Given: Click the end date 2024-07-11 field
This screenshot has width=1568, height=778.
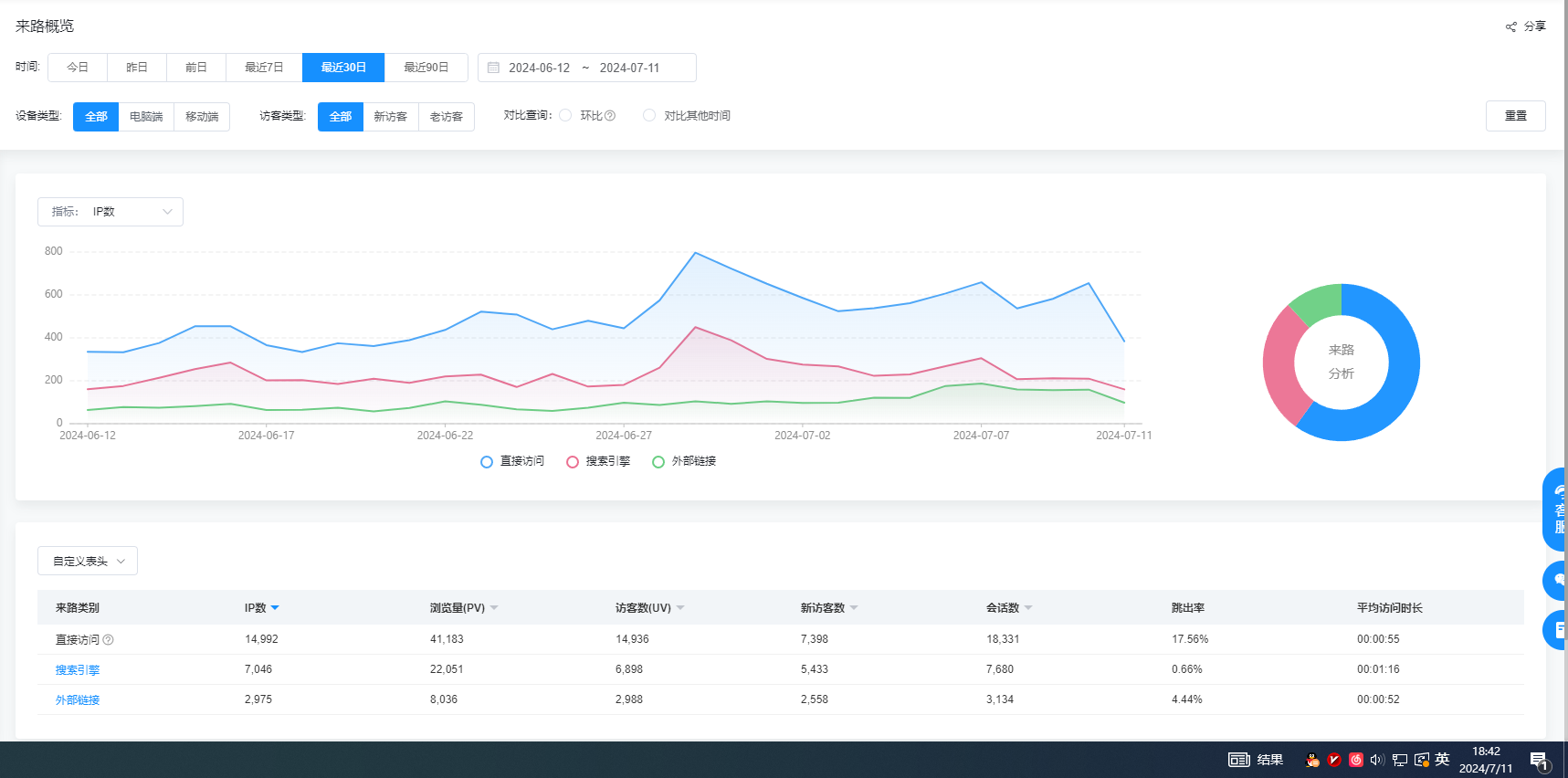Looking at the screenshot, I should click(x=629, y=68).
